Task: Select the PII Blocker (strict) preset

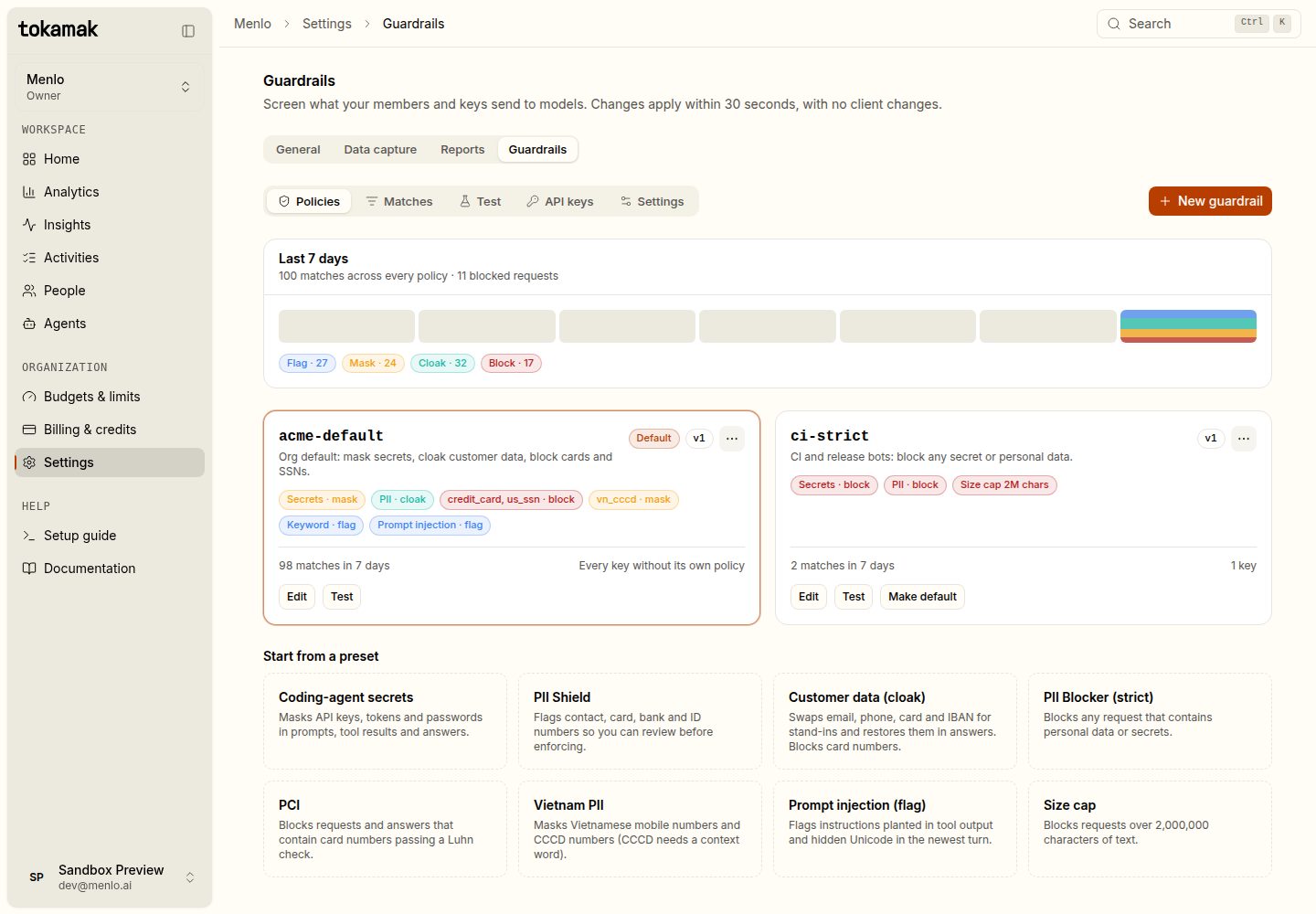Action: pos(1150,721)
